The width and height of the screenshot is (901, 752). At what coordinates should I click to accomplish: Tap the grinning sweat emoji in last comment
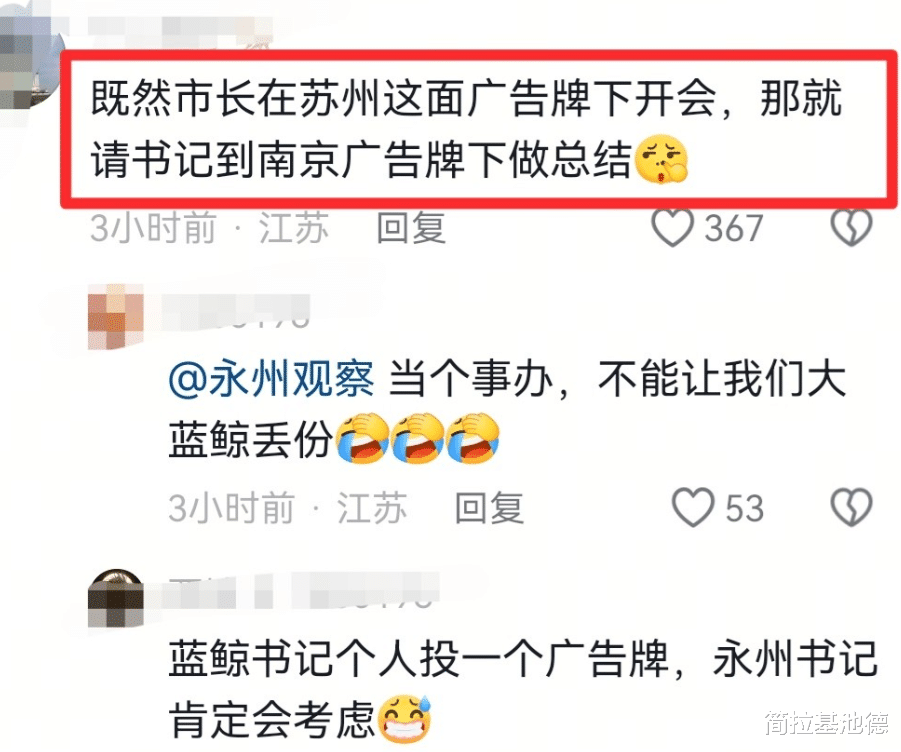[405, 719]
